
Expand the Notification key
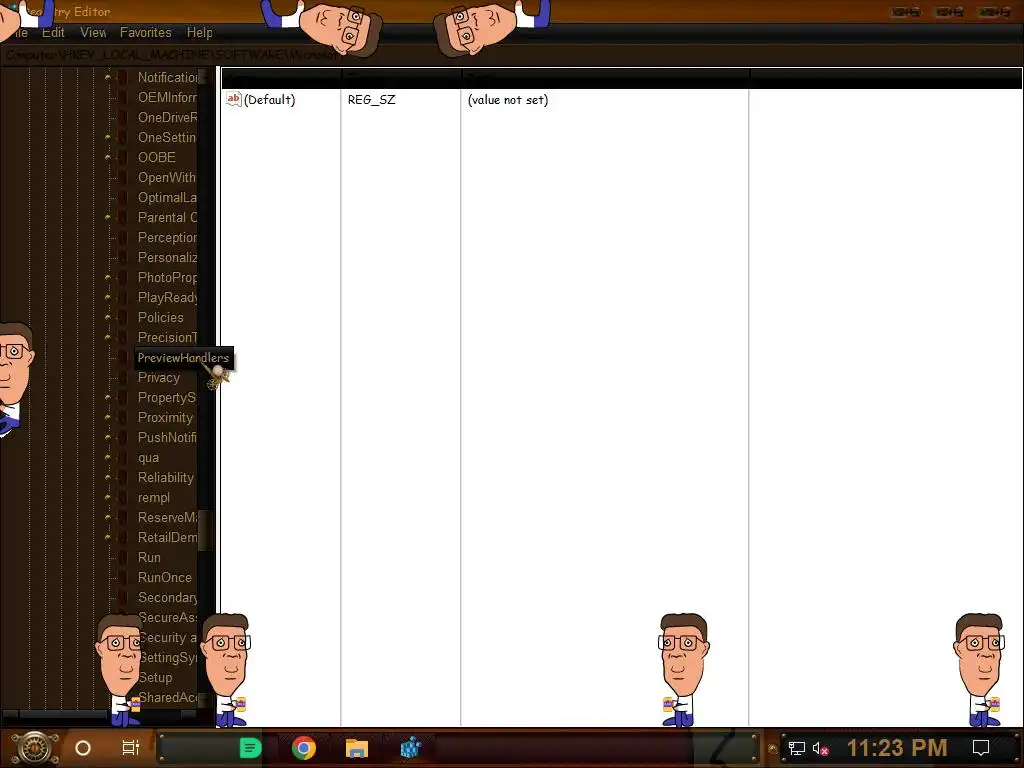pos(108,77)
